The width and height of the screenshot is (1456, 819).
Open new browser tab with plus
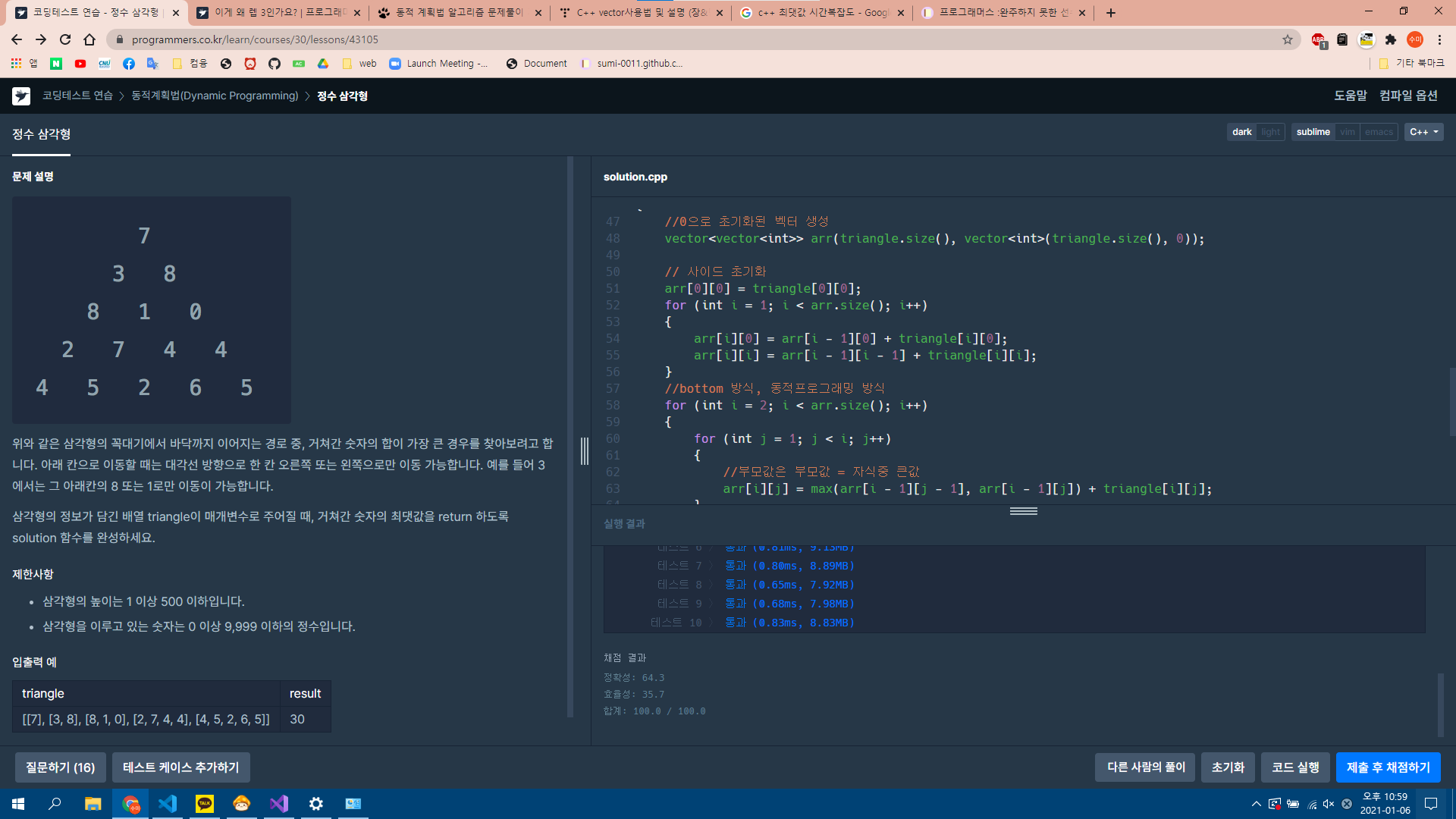[1111, 13]
